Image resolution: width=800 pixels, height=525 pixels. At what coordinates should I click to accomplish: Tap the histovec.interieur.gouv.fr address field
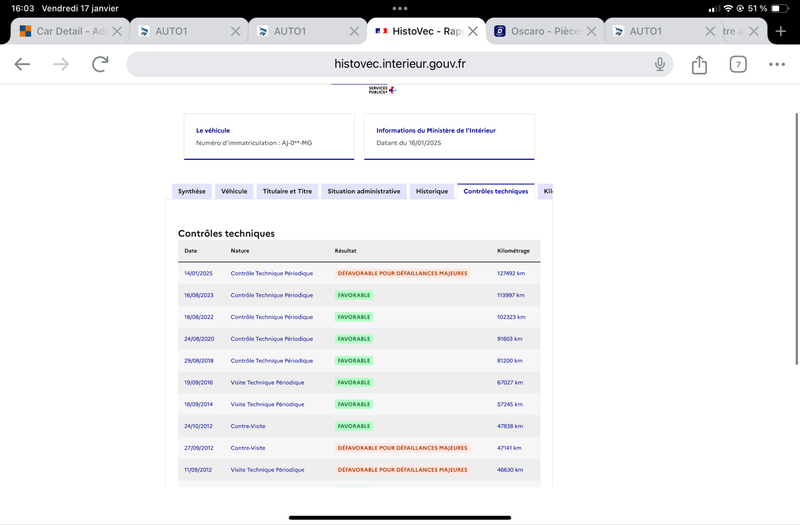click(x=399, y=64)
